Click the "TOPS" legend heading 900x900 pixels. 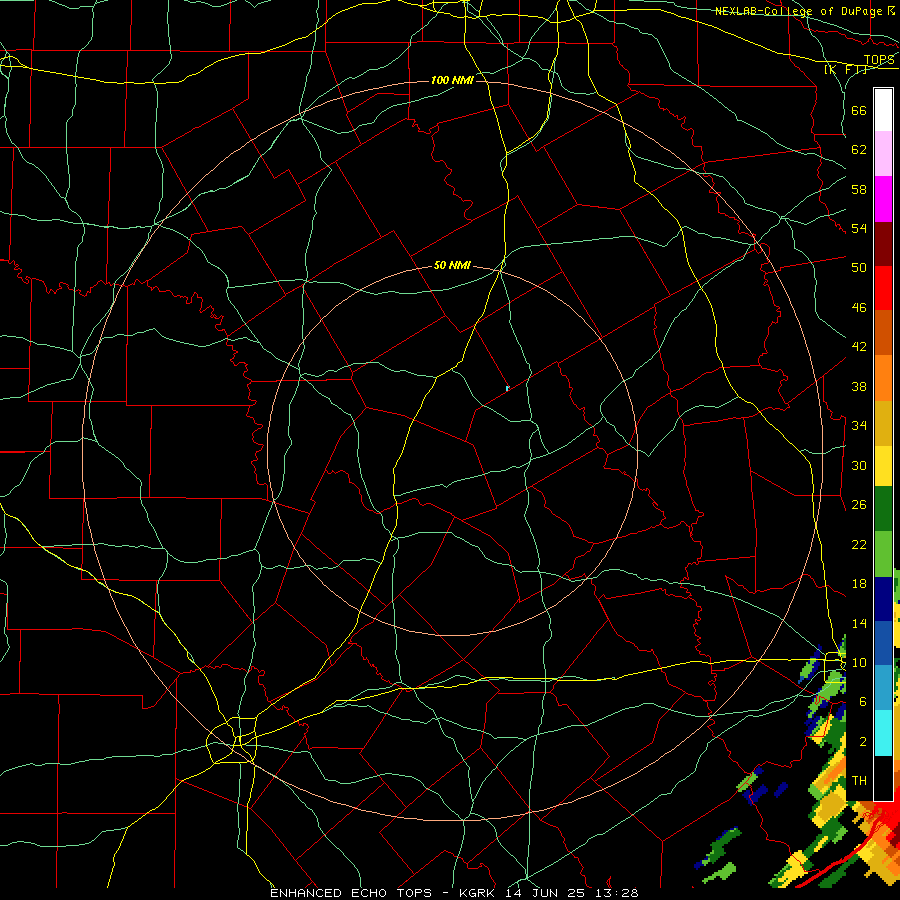[879, 59]
